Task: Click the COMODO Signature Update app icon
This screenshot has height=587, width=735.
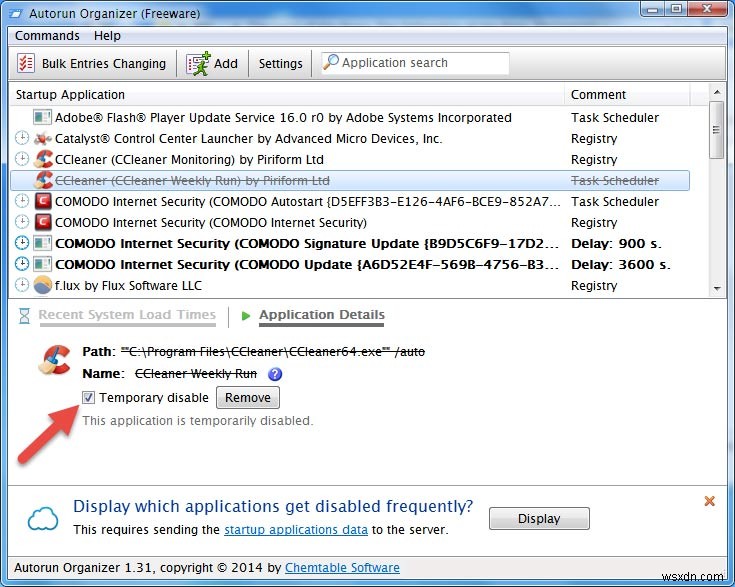Action: 43,243
